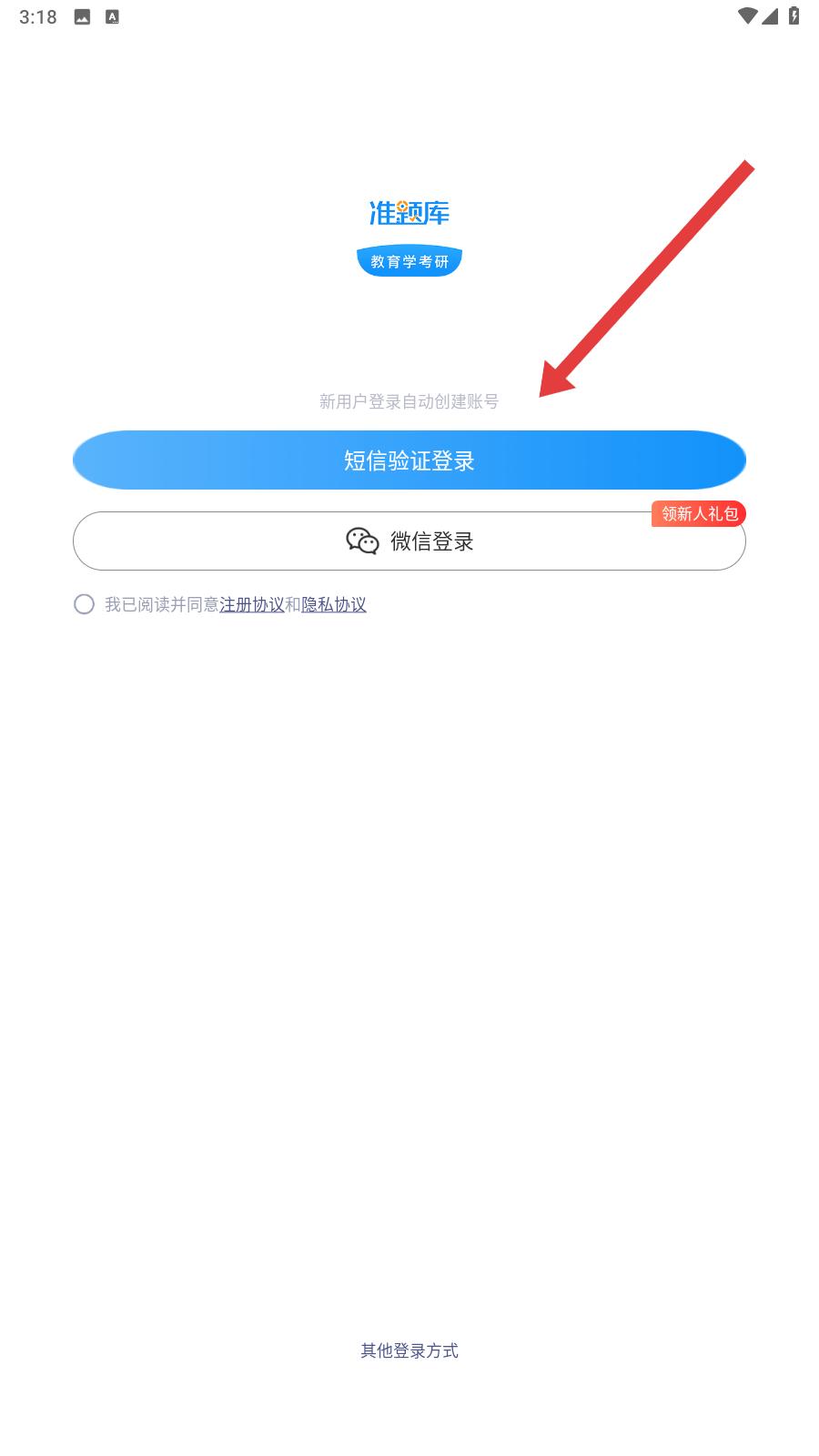Tap the 教育学考研 blue badge
The height and width of the screenshot is (1456, 819).
pos(409,261)
